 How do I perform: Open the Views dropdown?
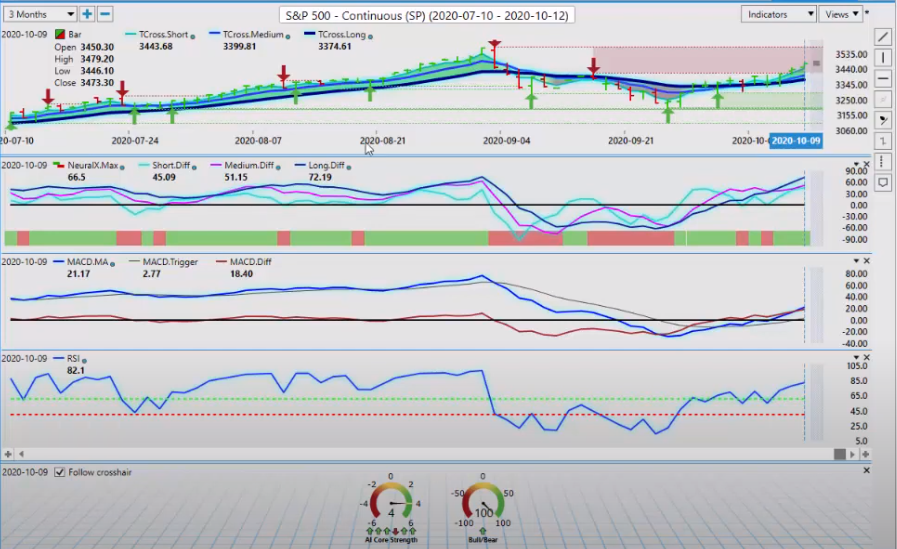pos(840,14)
